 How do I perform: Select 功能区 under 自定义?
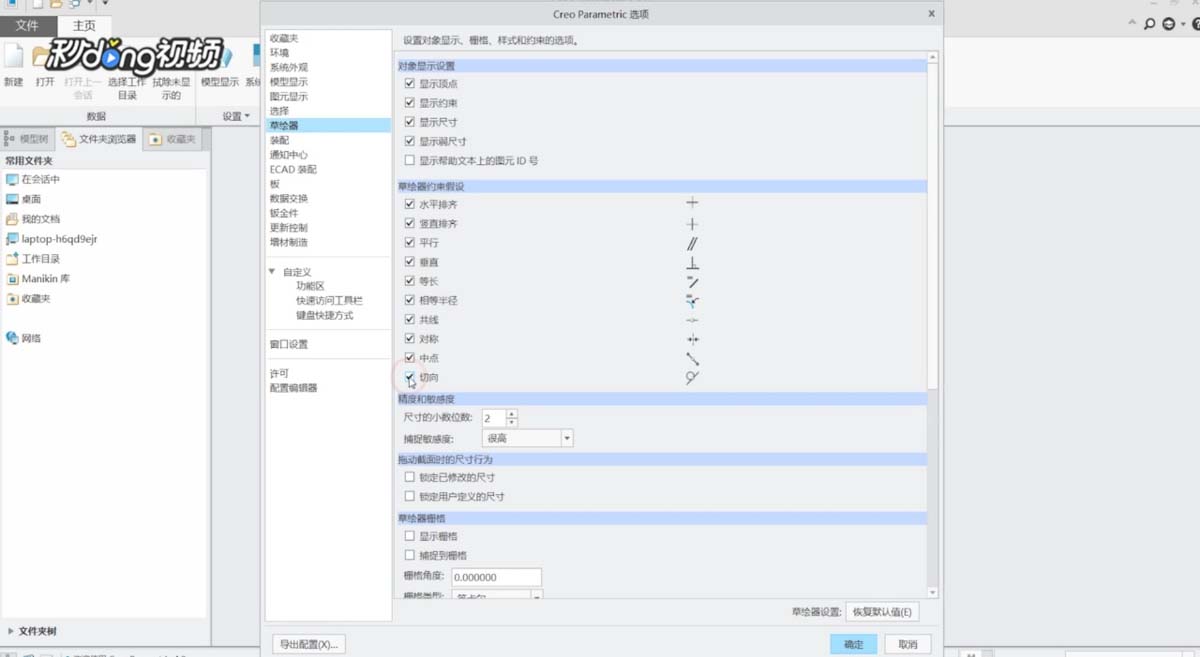pos(310,286)
